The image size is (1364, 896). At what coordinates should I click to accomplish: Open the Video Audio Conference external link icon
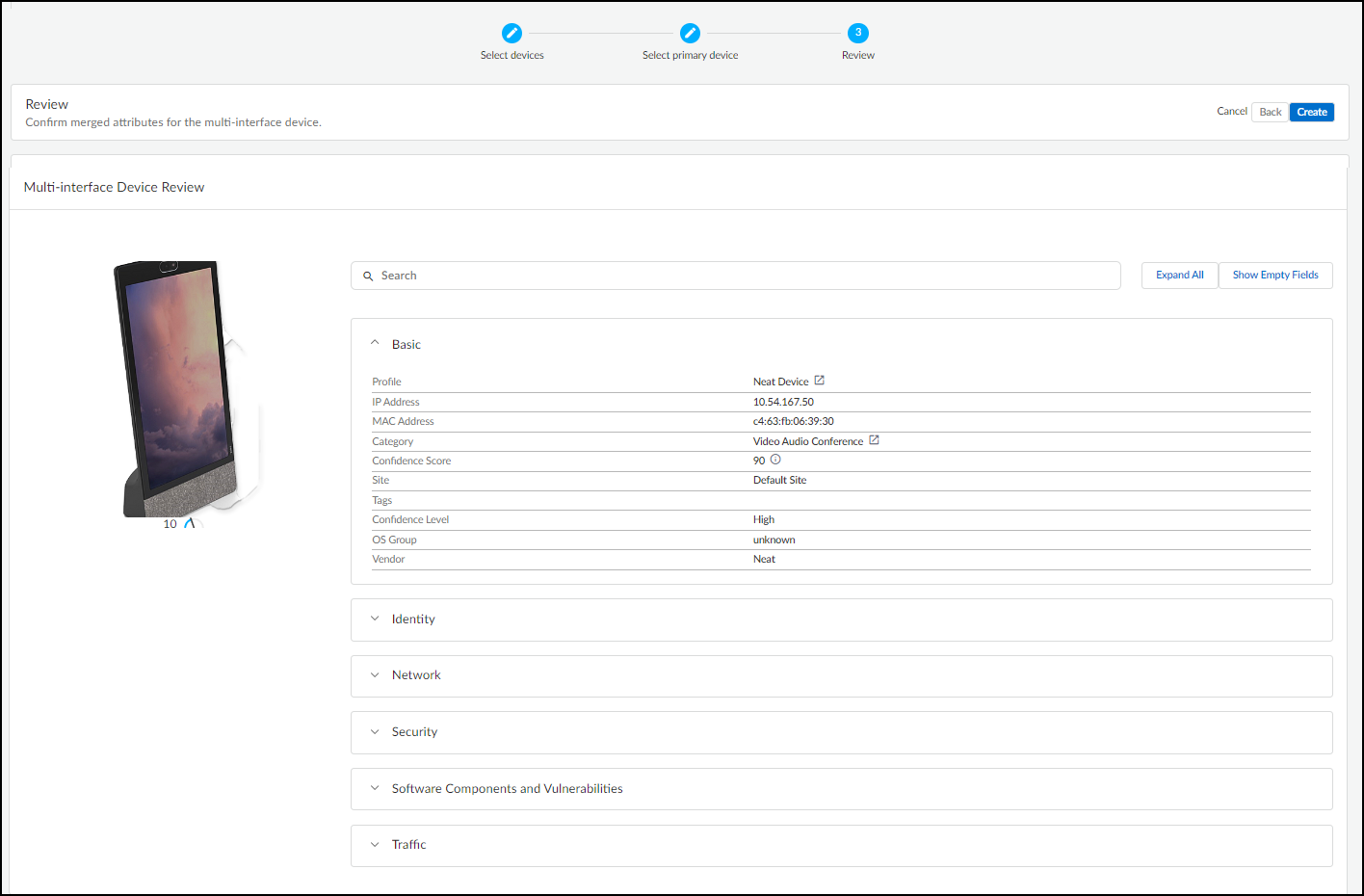tap(874, 440)
